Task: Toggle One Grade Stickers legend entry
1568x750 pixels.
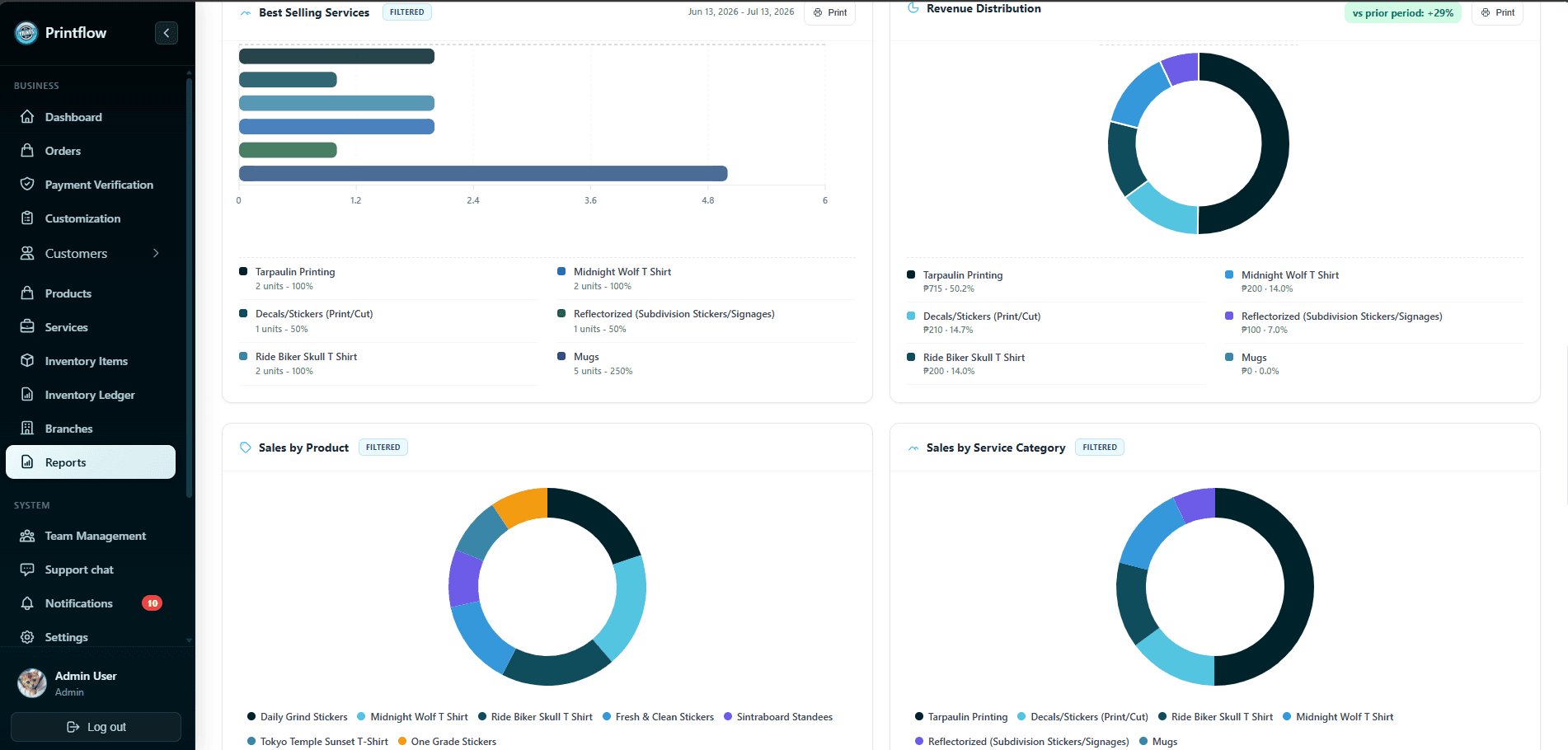Action: pyautogui.click(x=447, y=742)
